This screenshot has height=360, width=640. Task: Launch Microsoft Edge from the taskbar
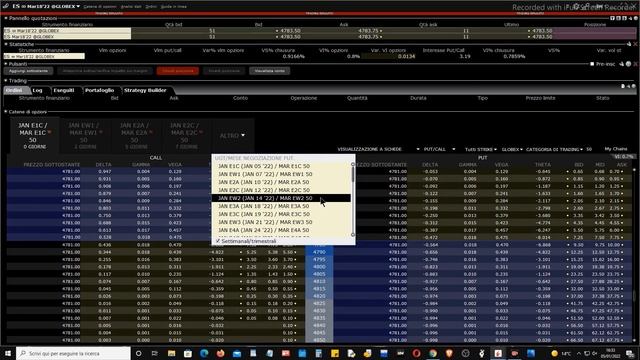pyautogui.click(x=204, y=353)
